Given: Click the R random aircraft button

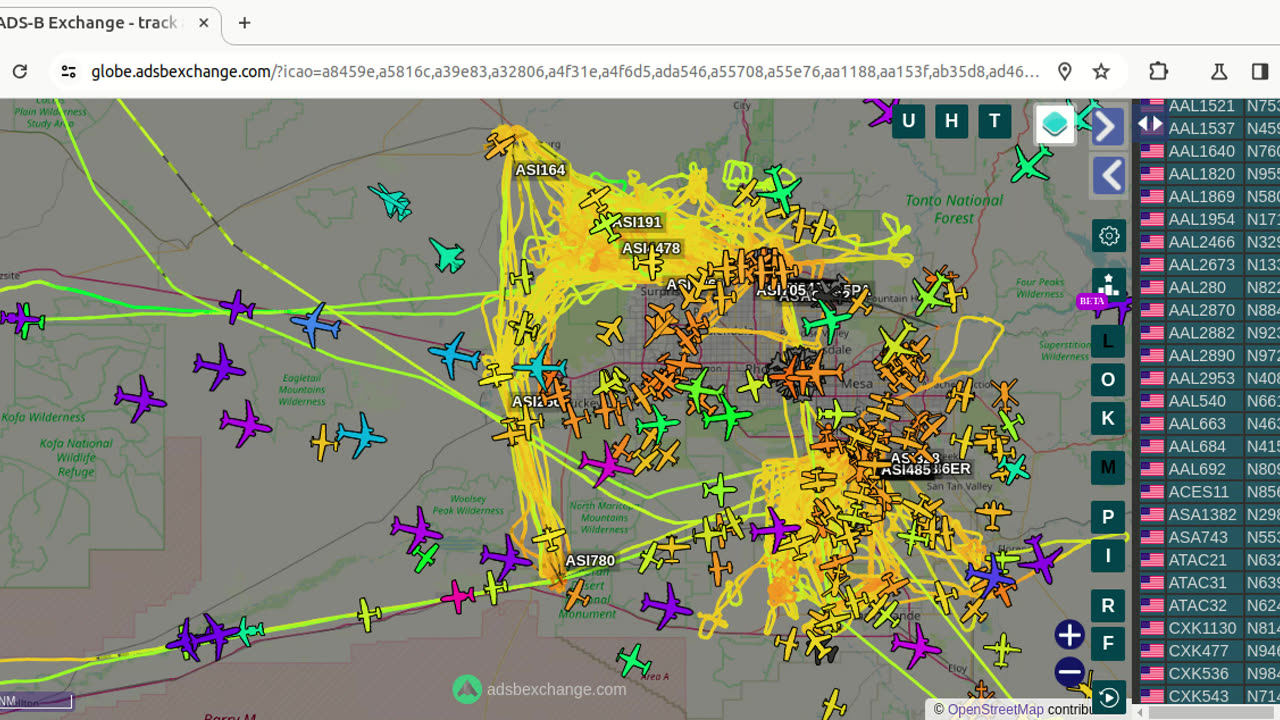Looking at the screenshot, I should [x=1107, y=605].
